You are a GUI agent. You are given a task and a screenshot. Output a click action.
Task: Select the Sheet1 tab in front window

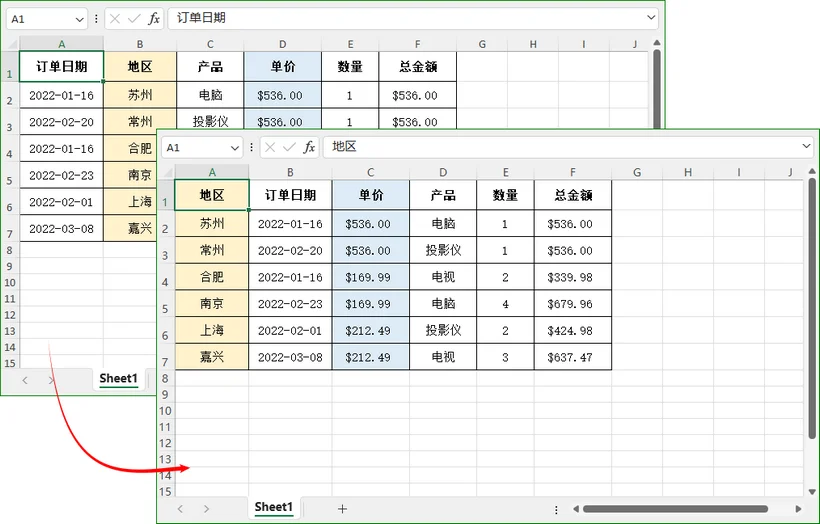click(274, 507)
